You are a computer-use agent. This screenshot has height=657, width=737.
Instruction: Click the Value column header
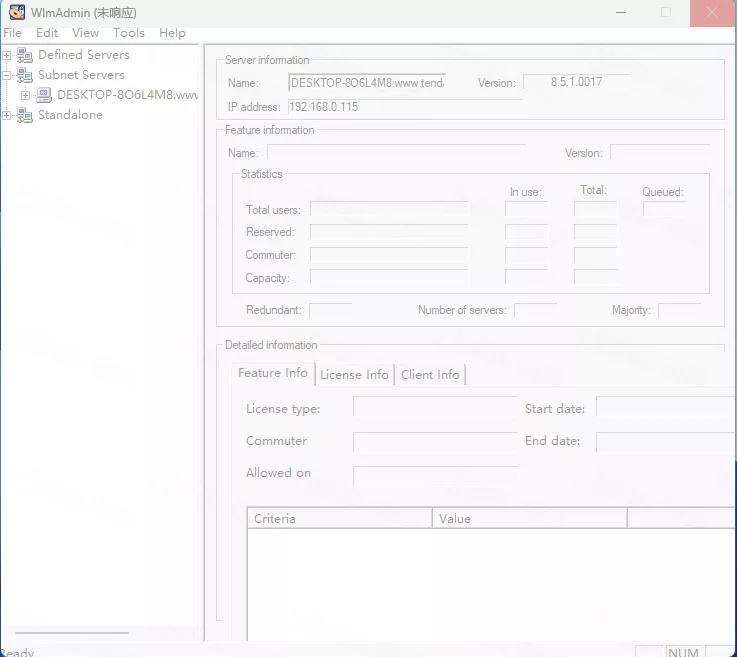pyautogui.click(x=529, y=518)
